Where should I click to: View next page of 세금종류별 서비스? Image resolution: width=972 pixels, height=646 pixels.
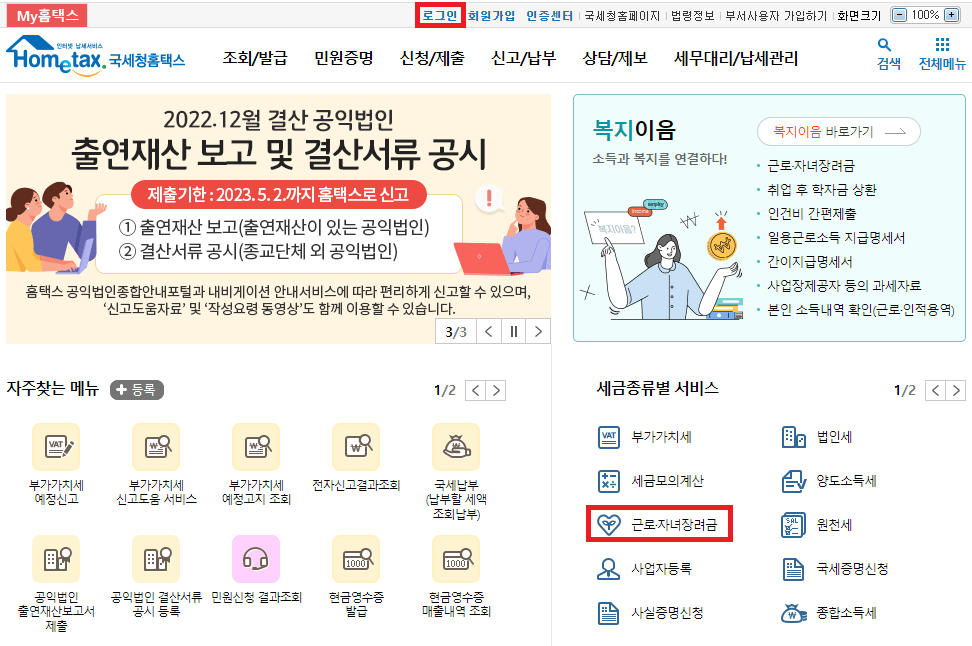(x=958, y=392)
